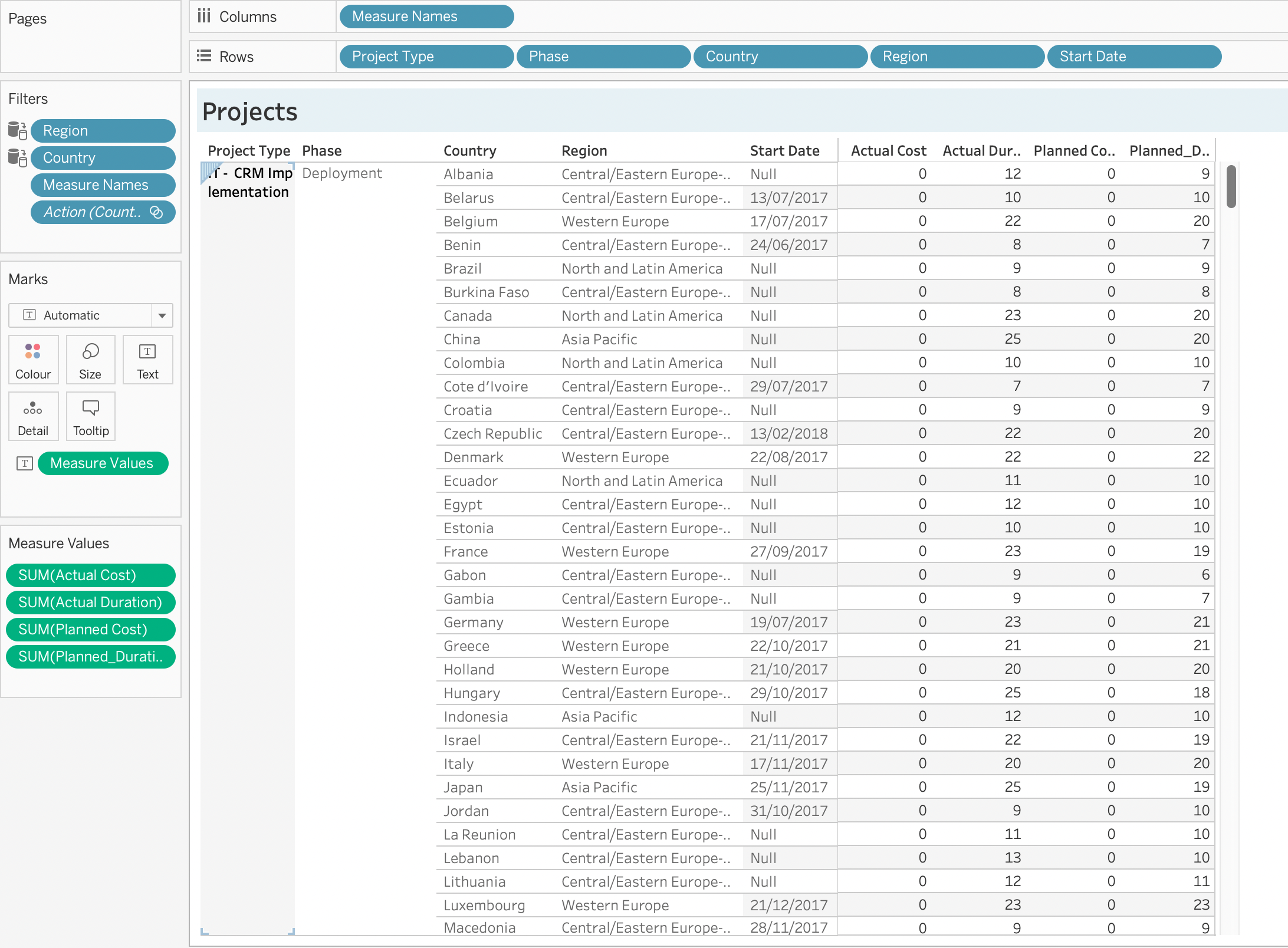This screenshot has width=1288, height=948.
Task: Click the Projects sheet title
Action: pos(249,111)
